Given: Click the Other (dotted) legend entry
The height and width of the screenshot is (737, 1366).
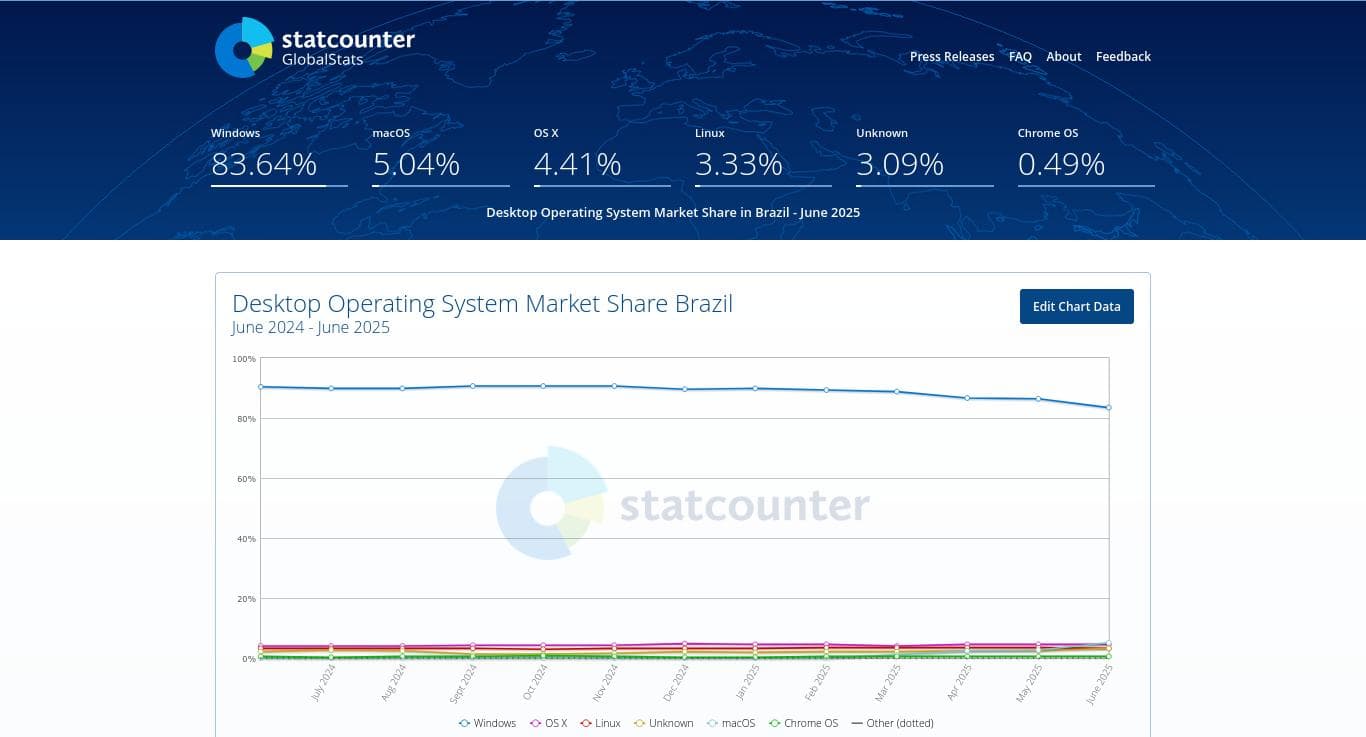Looking at the screenshot, I should pos(892,723).
